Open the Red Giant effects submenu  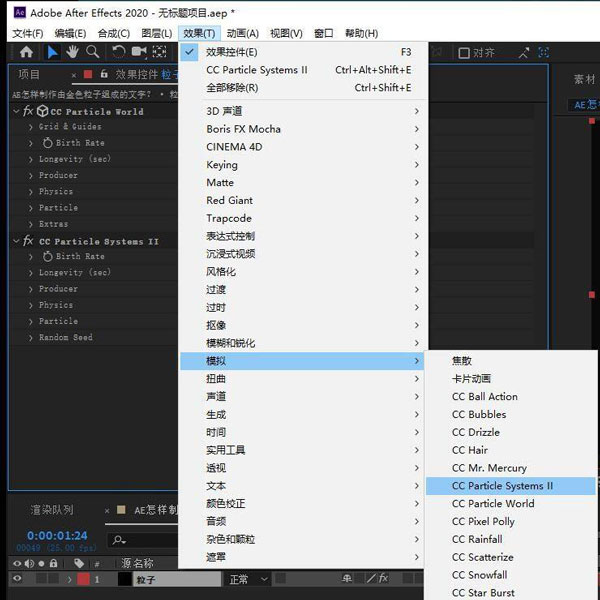(302, 201)
